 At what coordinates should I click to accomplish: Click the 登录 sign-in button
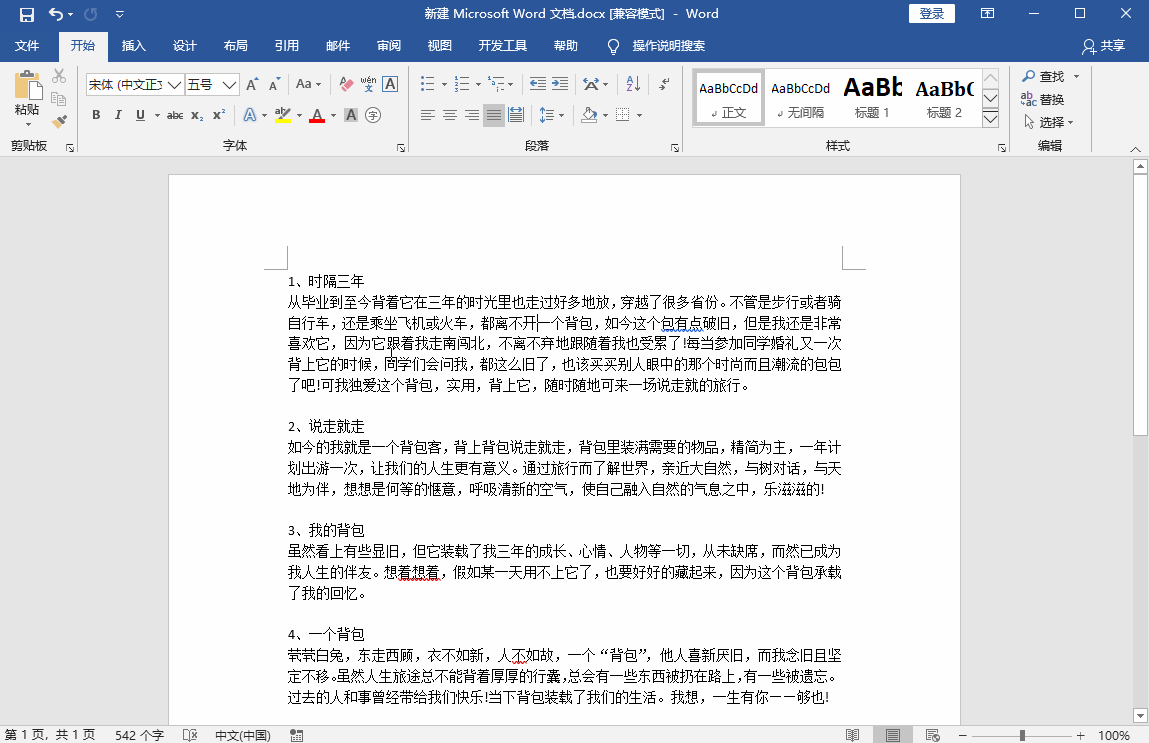(x=931, y=14)
